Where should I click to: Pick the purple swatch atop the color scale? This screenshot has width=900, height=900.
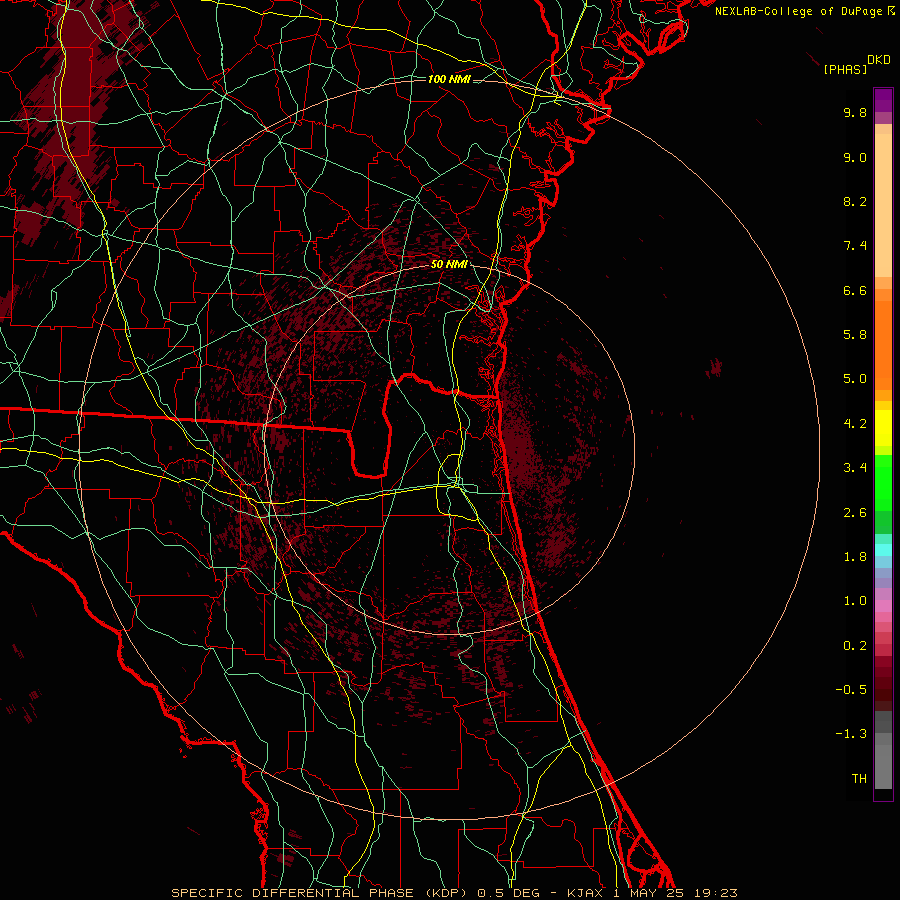click(x=883, y=100)
